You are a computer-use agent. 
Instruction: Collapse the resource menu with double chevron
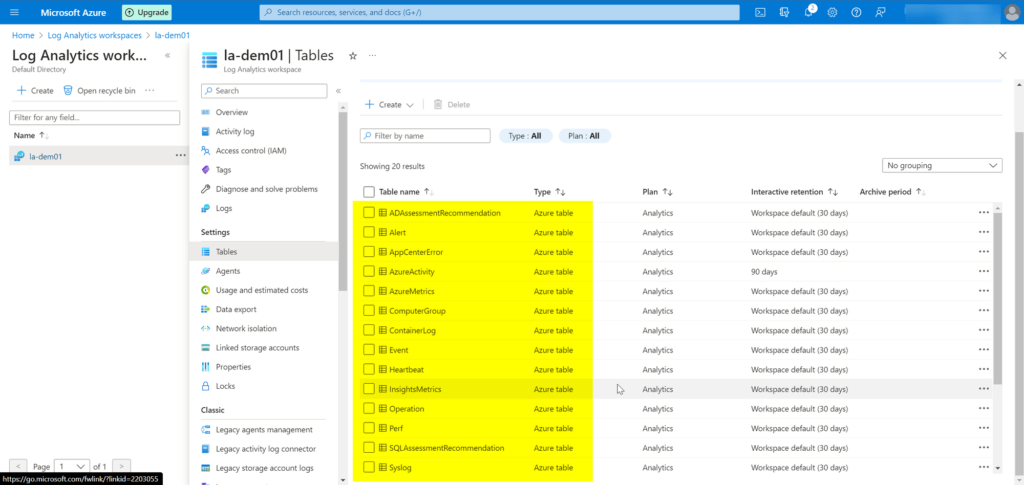338,91
